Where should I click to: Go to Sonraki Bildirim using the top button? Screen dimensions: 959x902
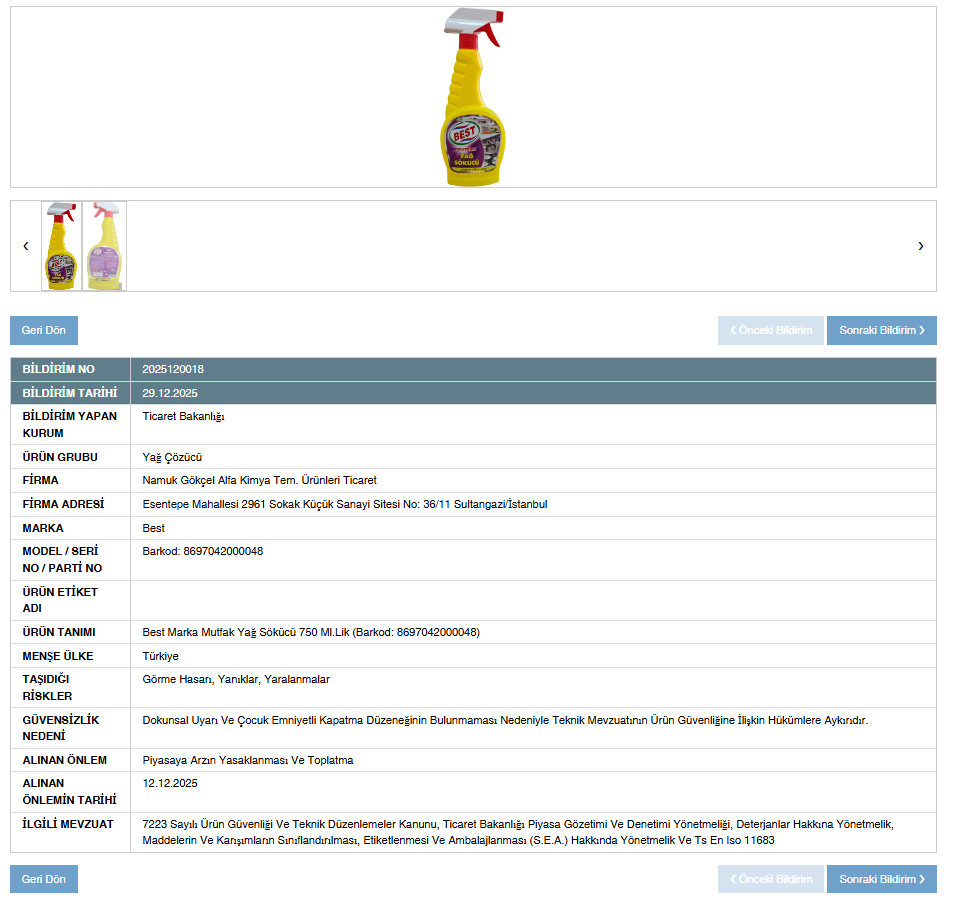tap(881, 330)
